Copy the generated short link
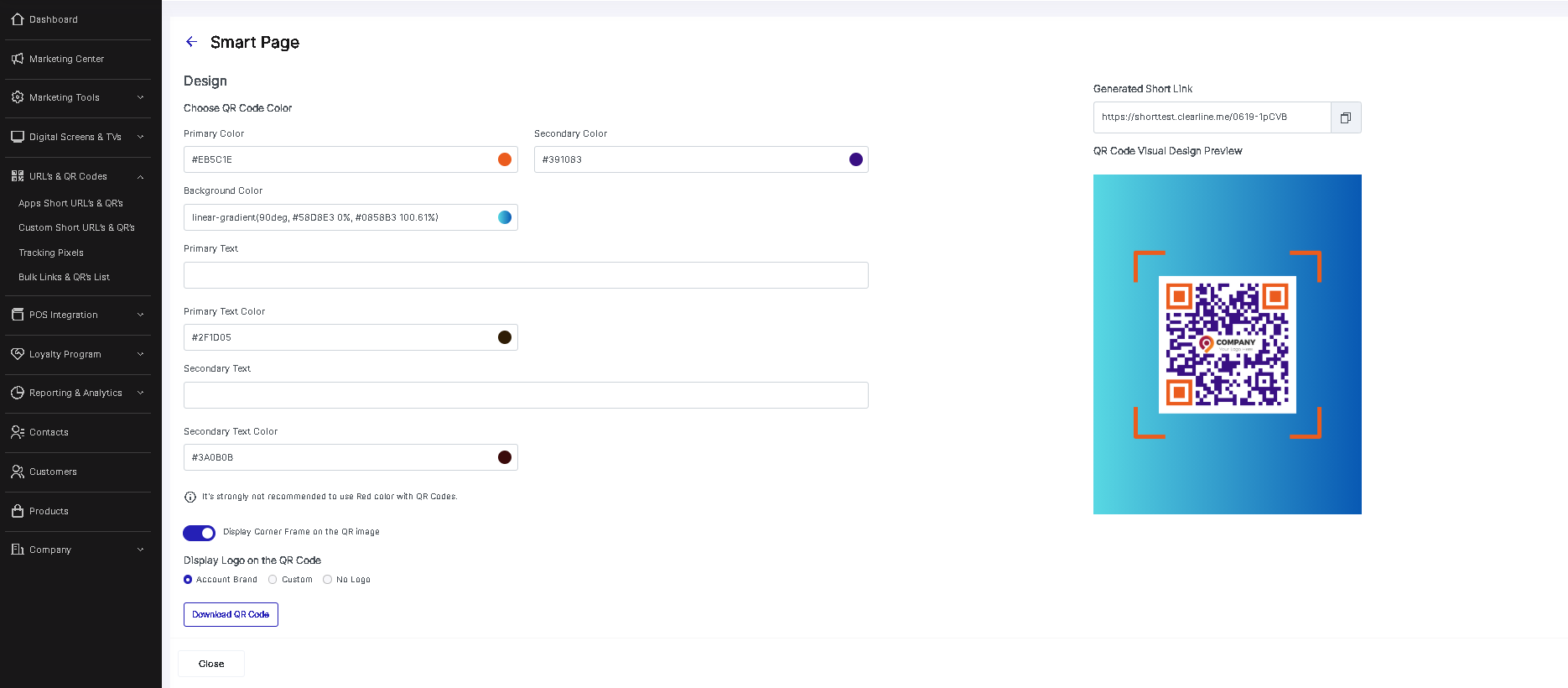The height and width of the screenshot is (688, 1568). click(x=1346, y=117)
